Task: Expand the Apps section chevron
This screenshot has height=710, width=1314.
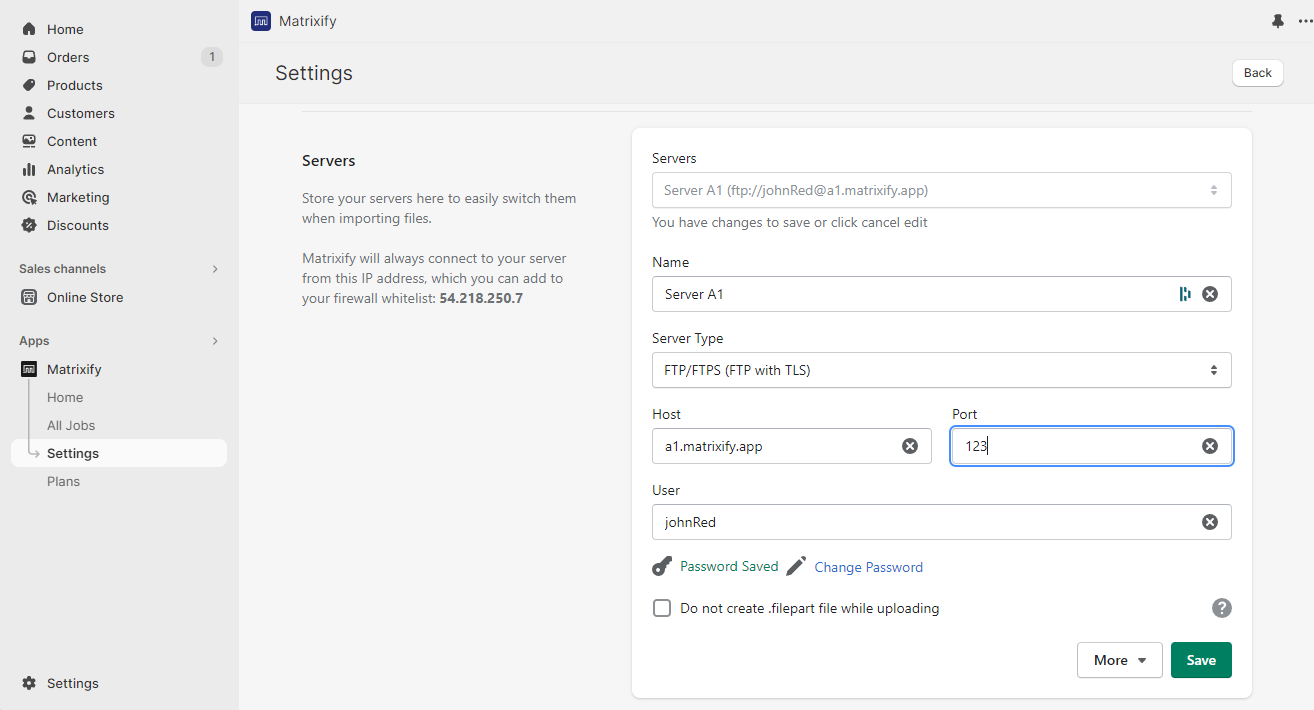Action: pyautogui.click(x=215, y=341)
